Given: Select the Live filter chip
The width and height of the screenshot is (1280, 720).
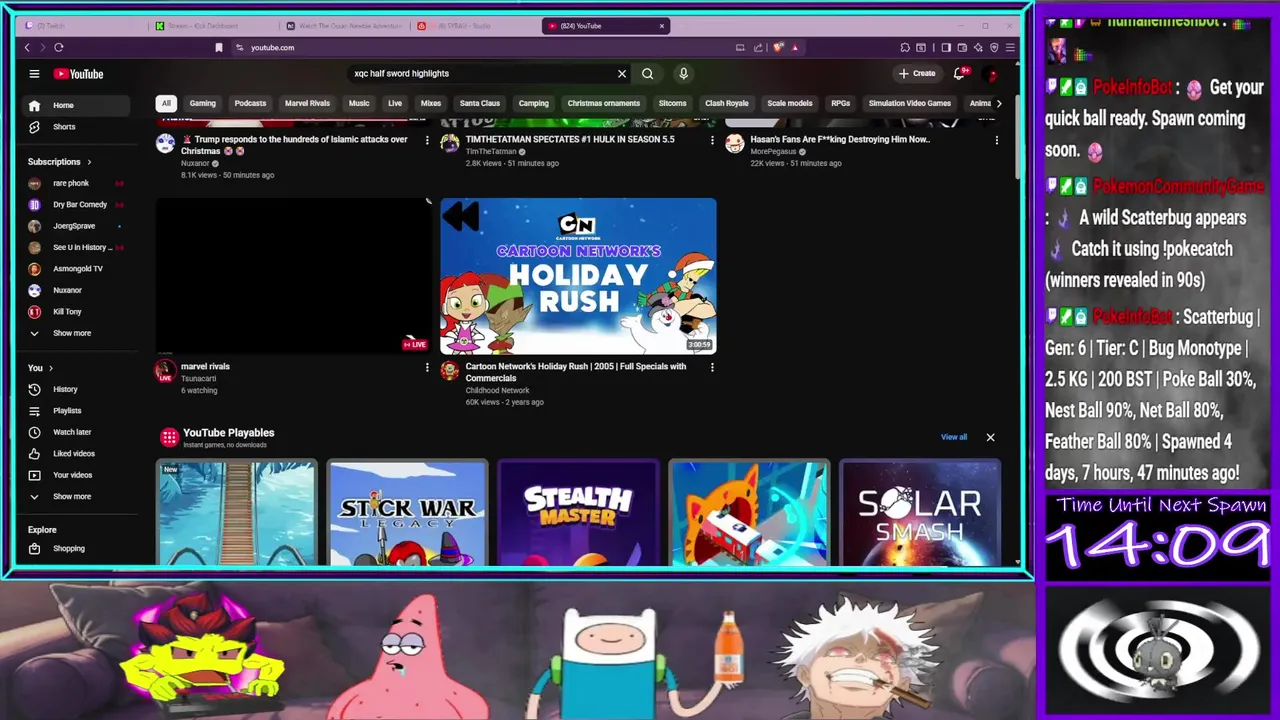Looking at the screenshot, I should click(x=395, y=103).
